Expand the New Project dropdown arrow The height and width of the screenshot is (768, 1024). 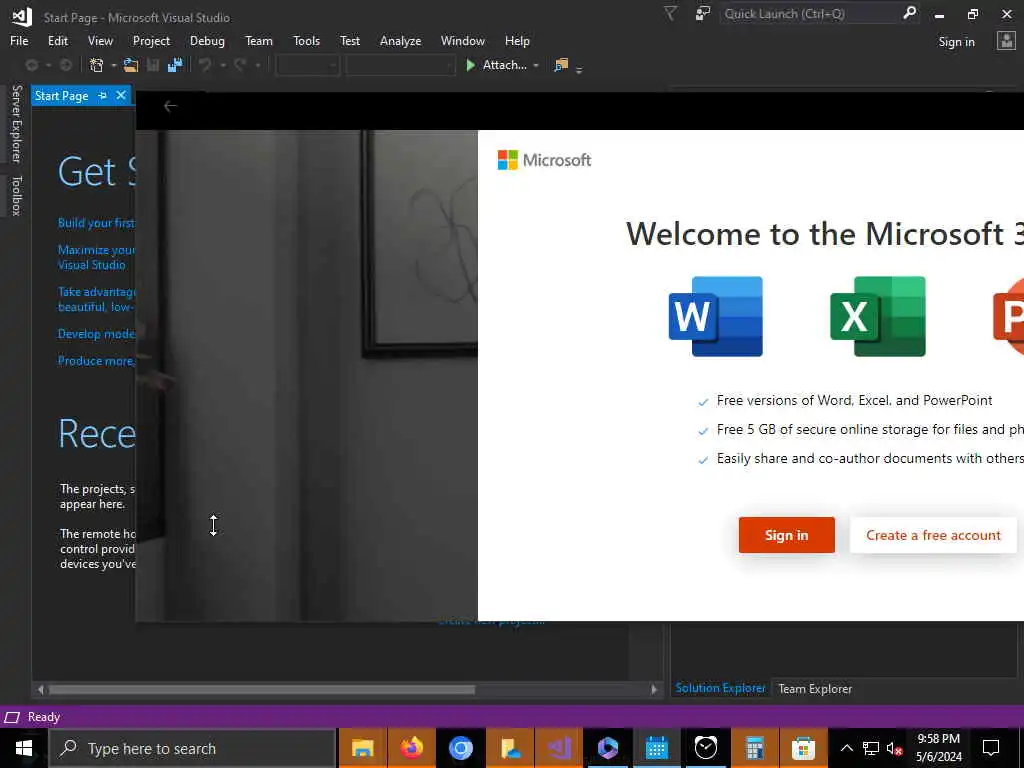[x=114, y=65]
